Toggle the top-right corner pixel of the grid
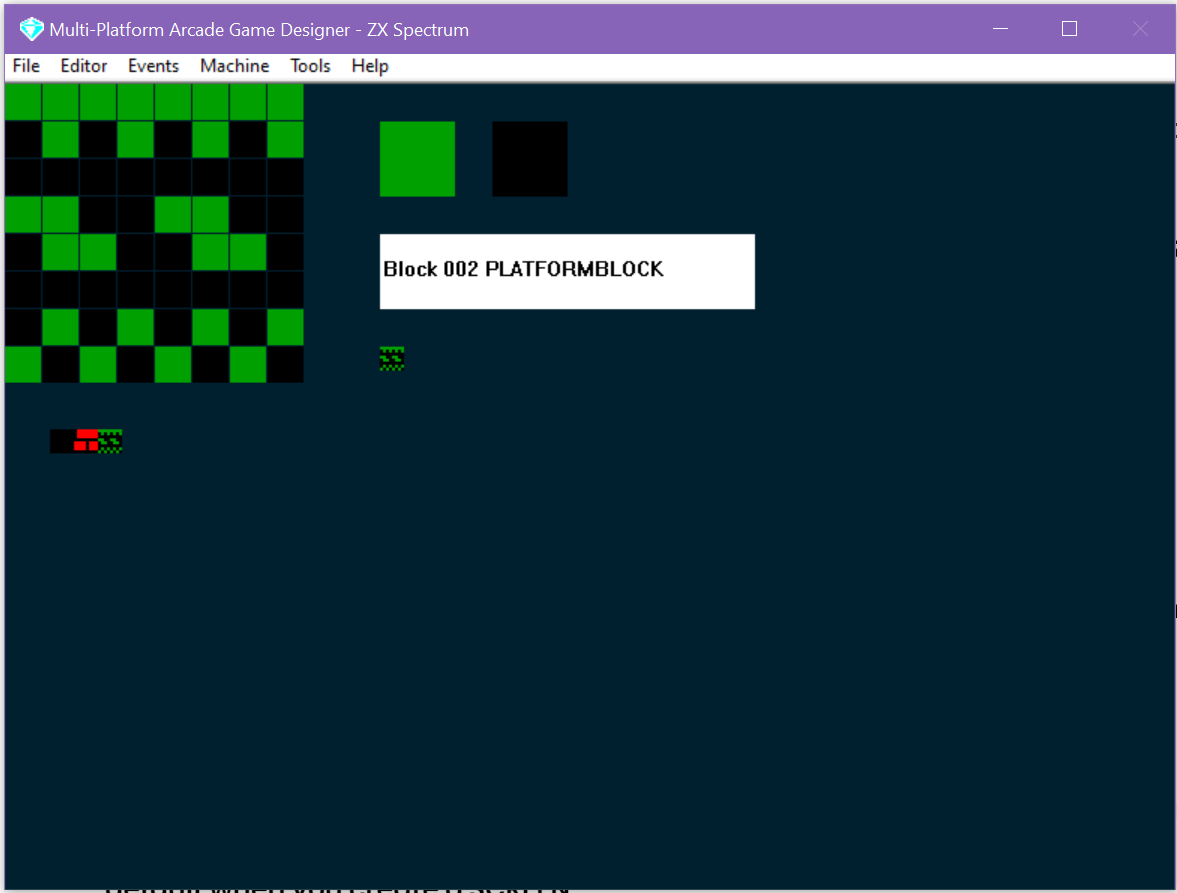 285,102
